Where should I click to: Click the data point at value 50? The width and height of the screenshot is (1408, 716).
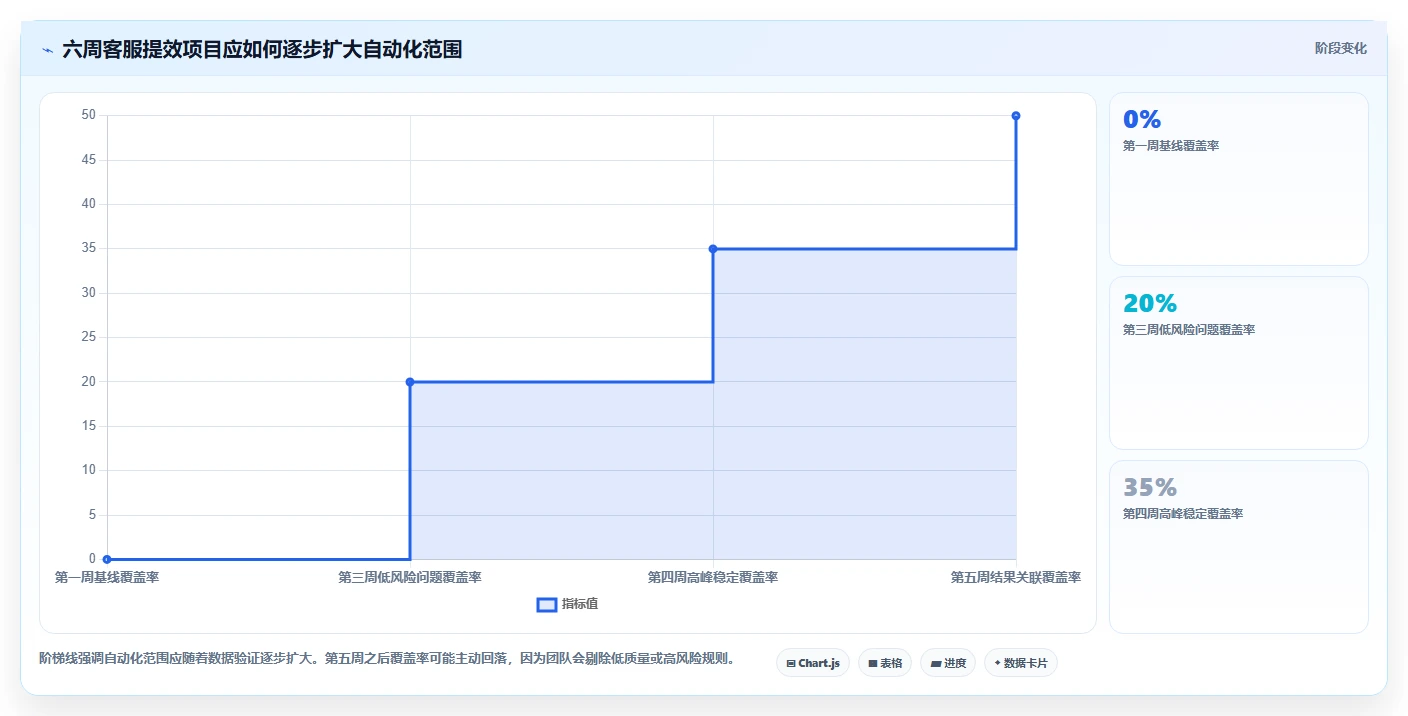(1016, 116)
